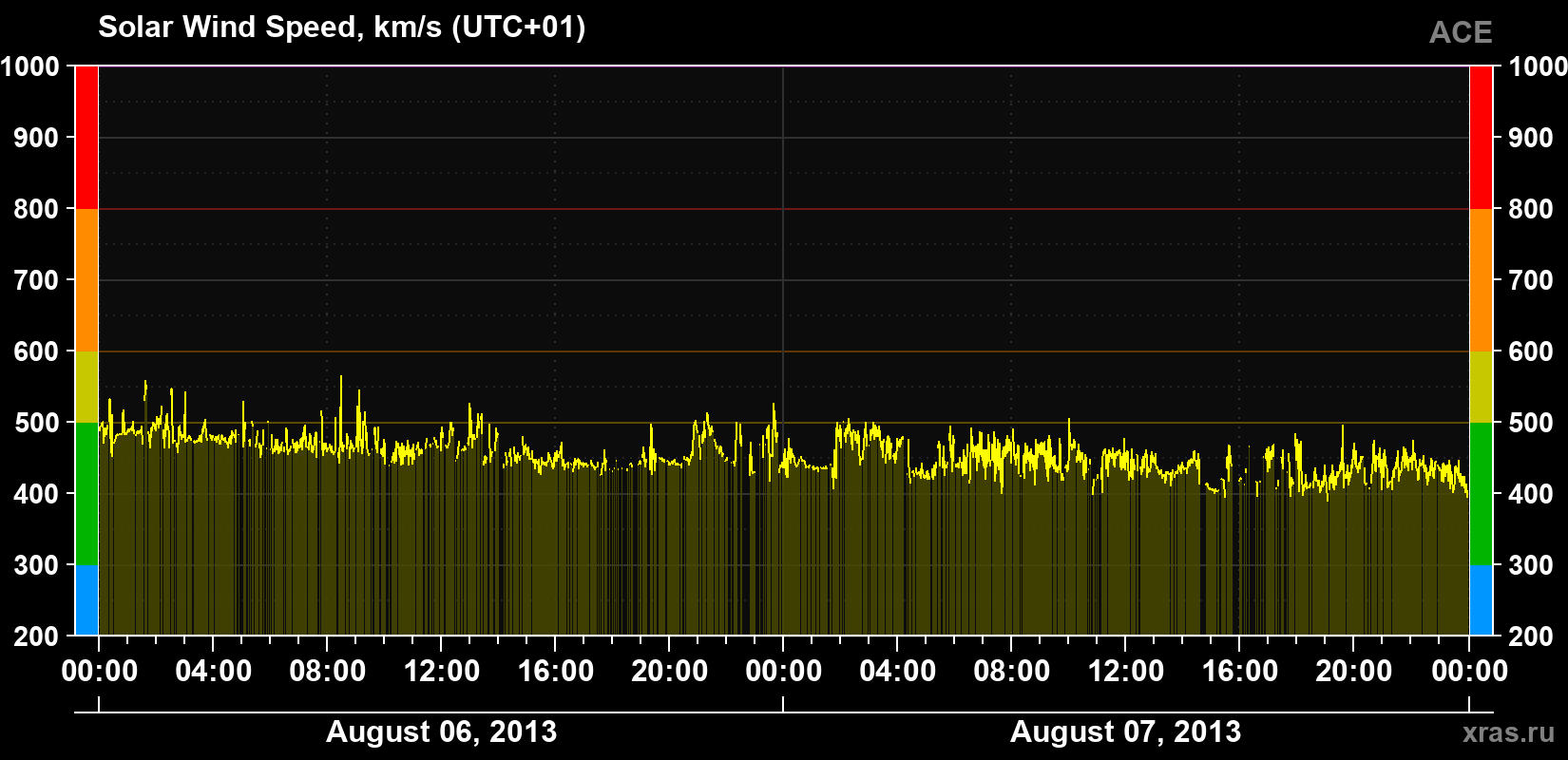Click the middle 00:00 midnight axis label
This screenshot has width=1568, height=760.
(x=784, y=671)
